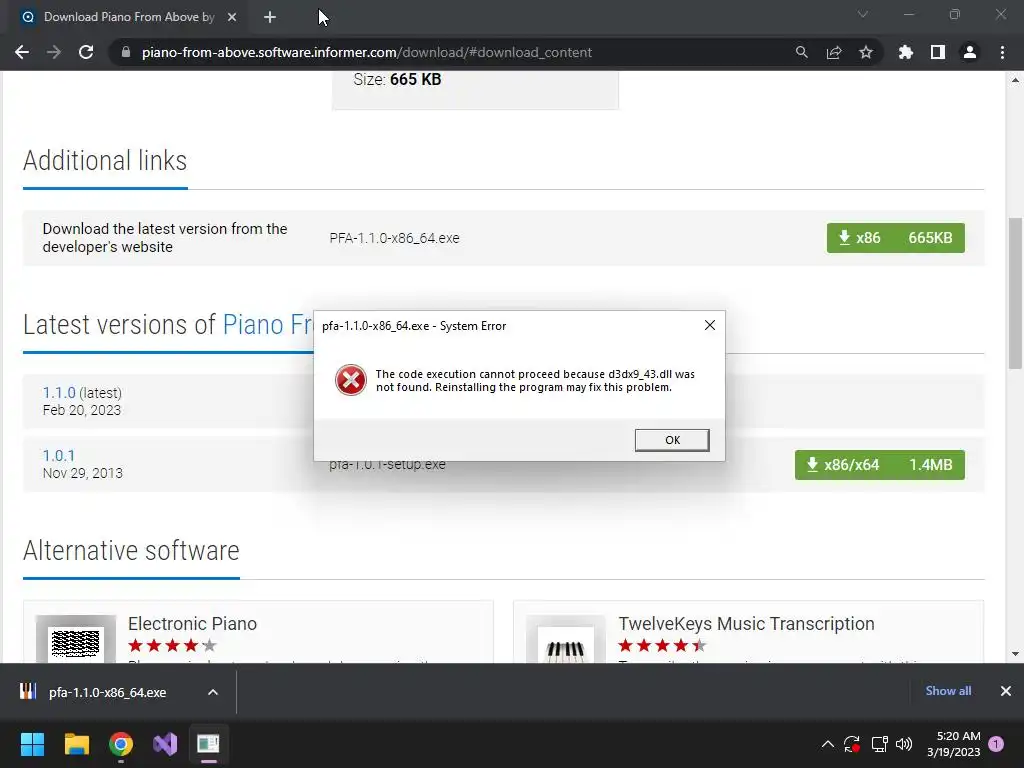Select the Download Piano From Above tab
The image size is (1024, 768).
[x=129, y=17]
